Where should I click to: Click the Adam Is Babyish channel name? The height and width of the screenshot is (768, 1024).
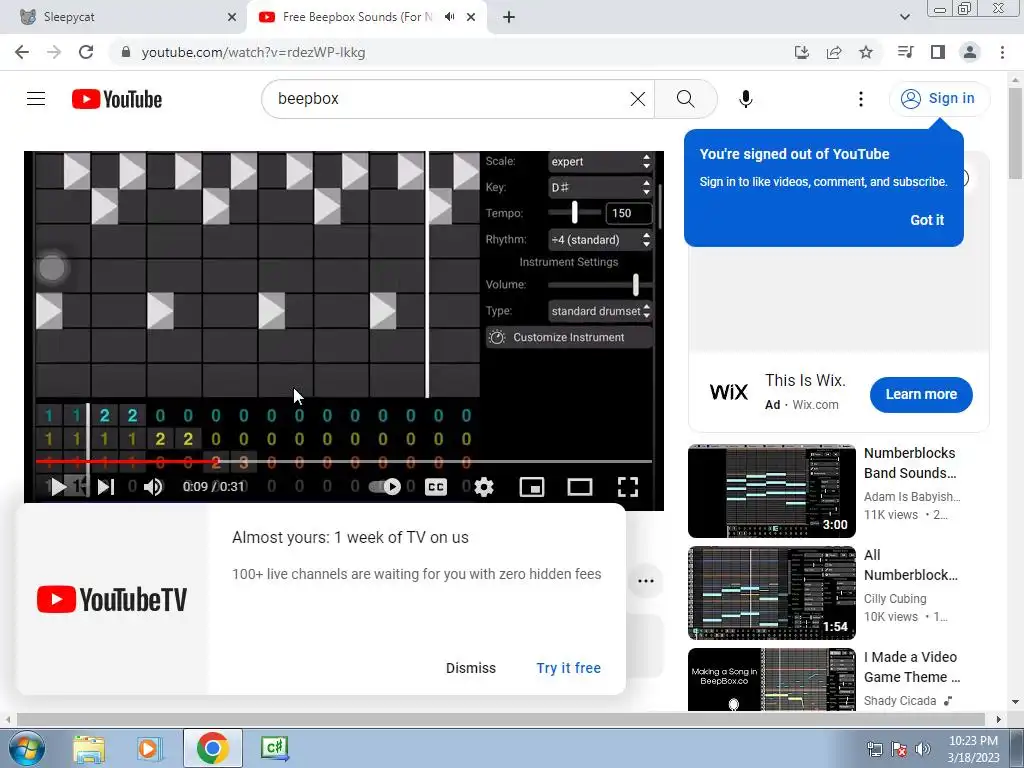click(x=912, y=496)
